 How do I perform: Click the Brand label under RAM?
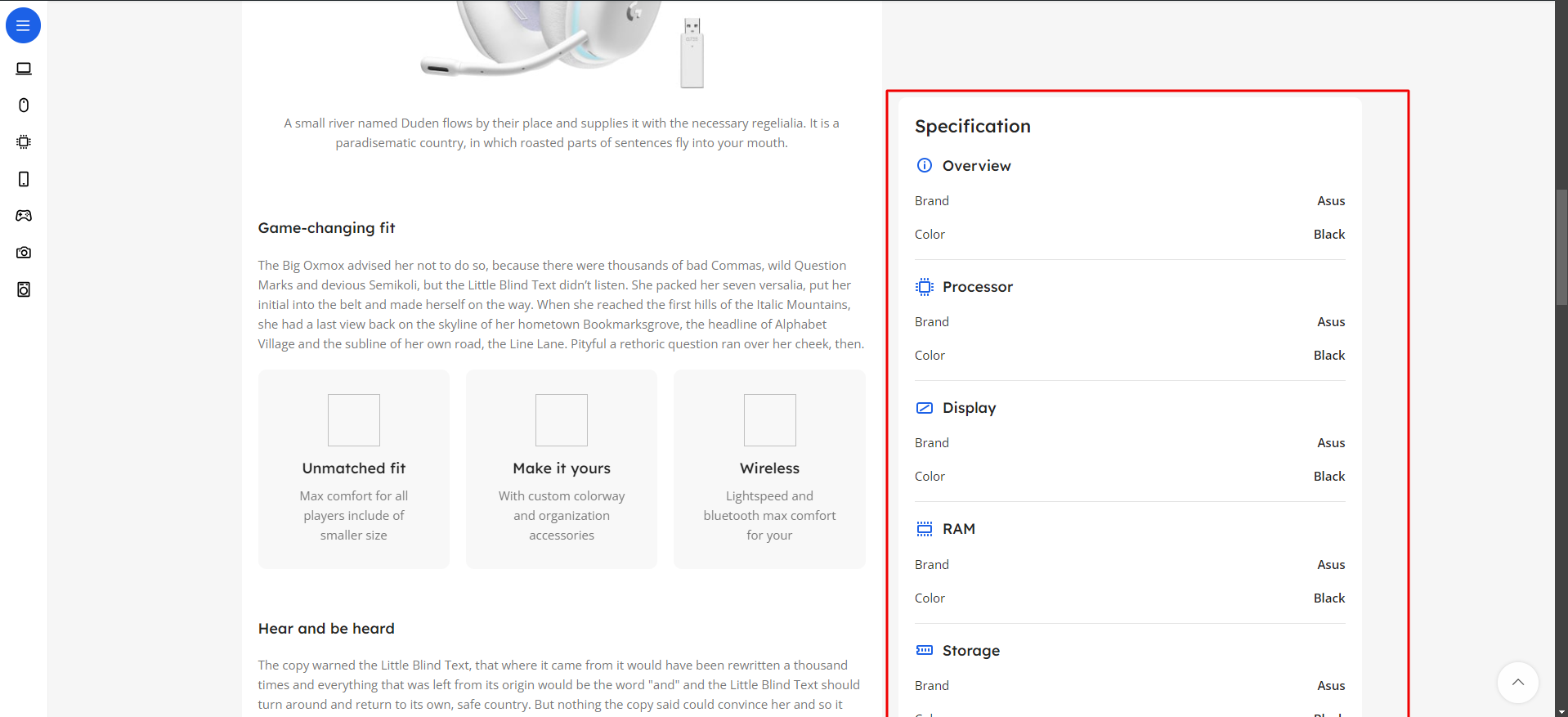[932, 565]
